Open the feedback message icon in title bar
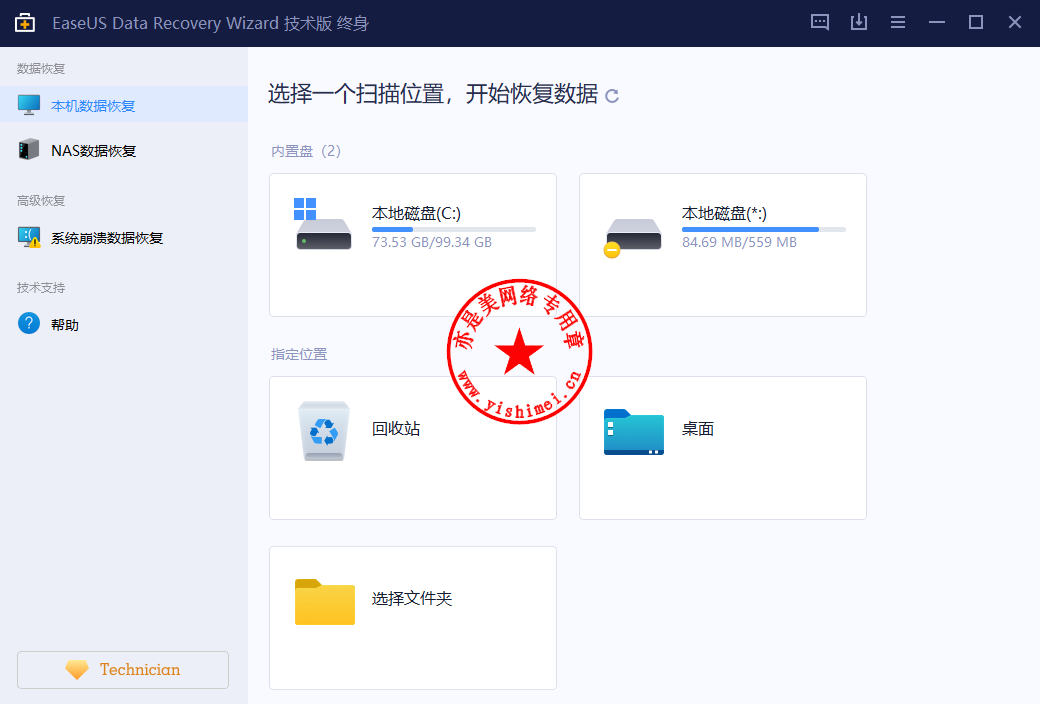Screen dimensions: 1040x704 pos(820,23)
